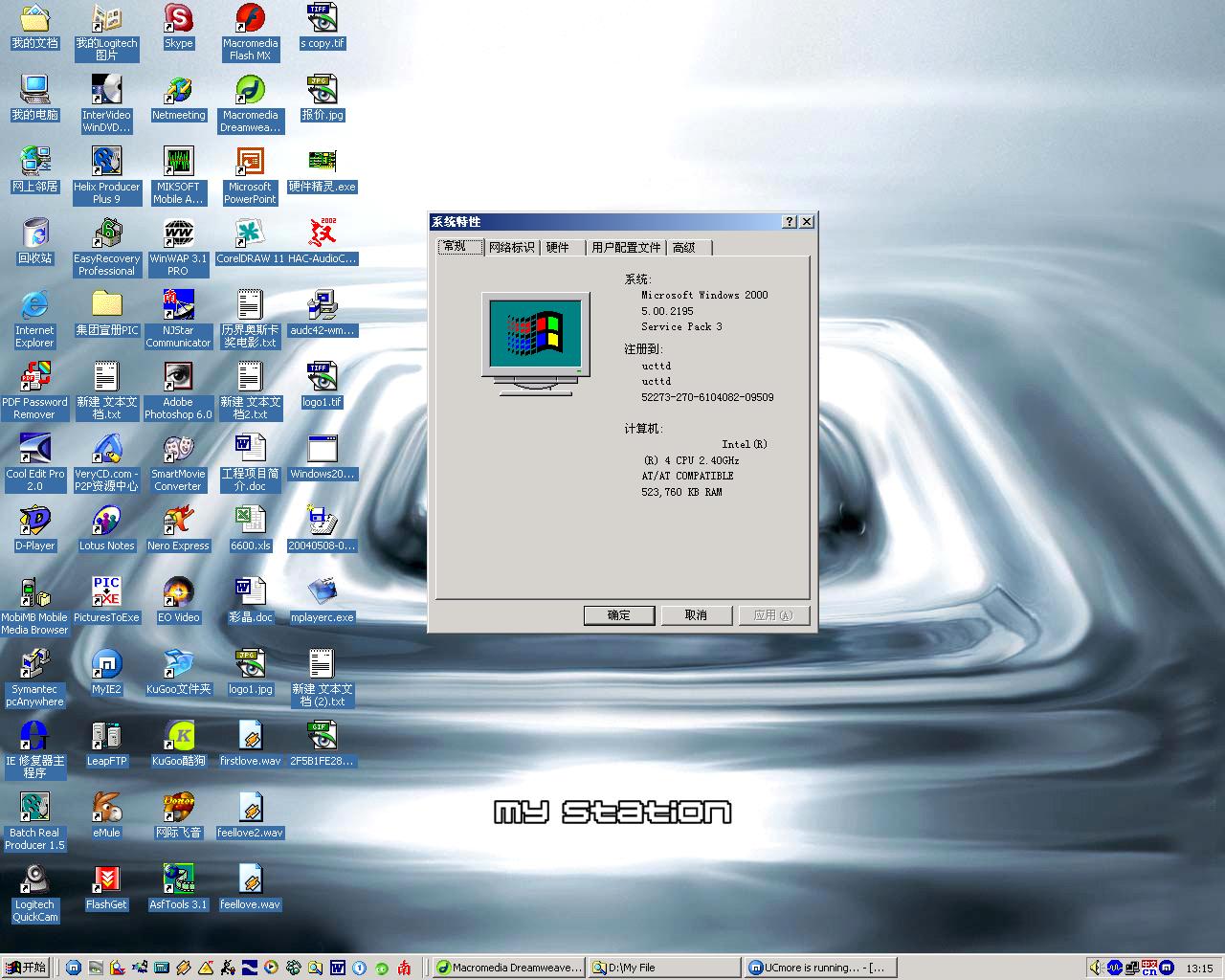Screen dimensions: 1225x980
Task: Launch Word from quick launch bar
Action: click(x=337, y=968)
